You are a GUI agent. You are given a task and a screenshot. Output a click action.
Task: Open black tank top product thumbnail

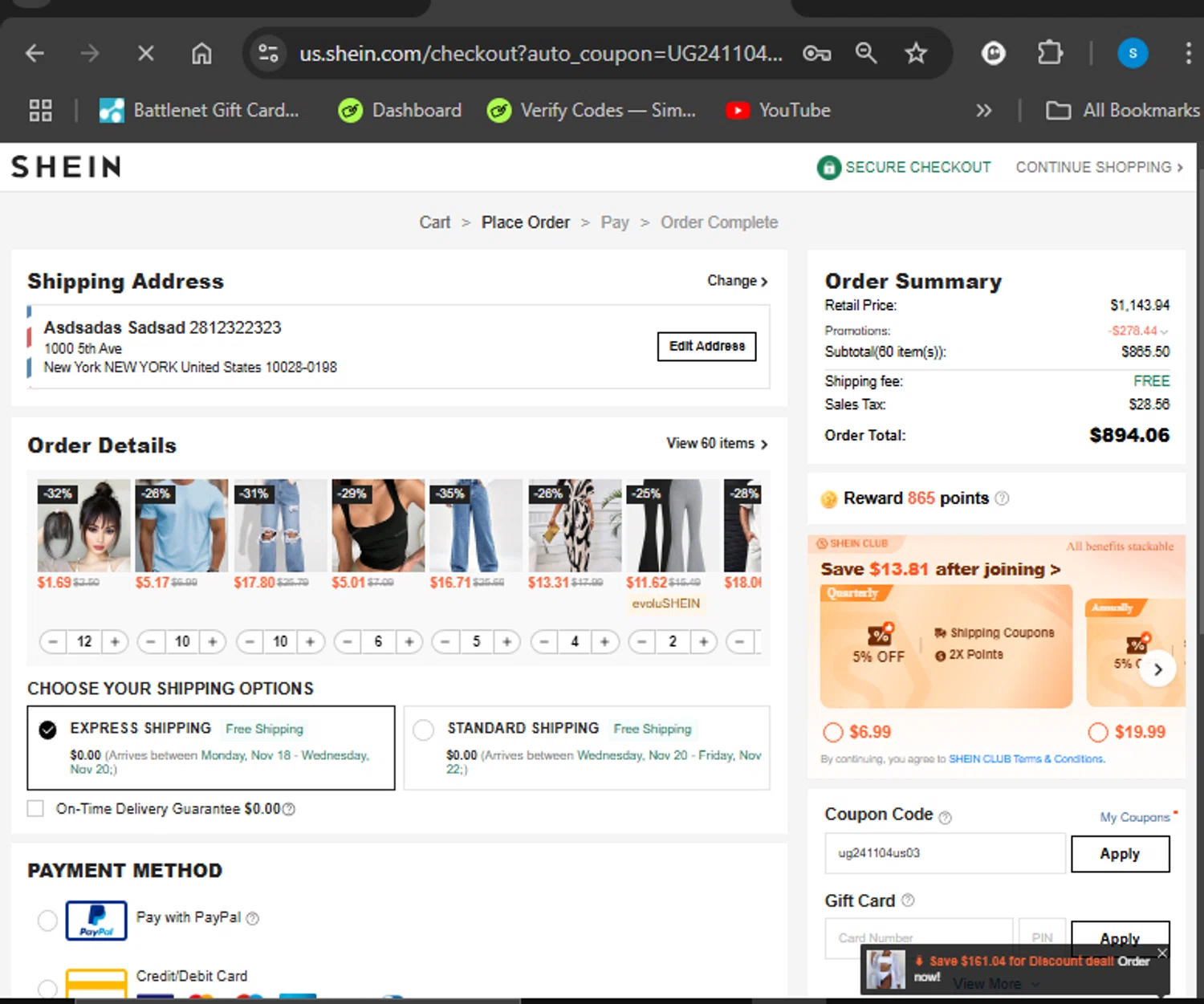pos(378,525)
